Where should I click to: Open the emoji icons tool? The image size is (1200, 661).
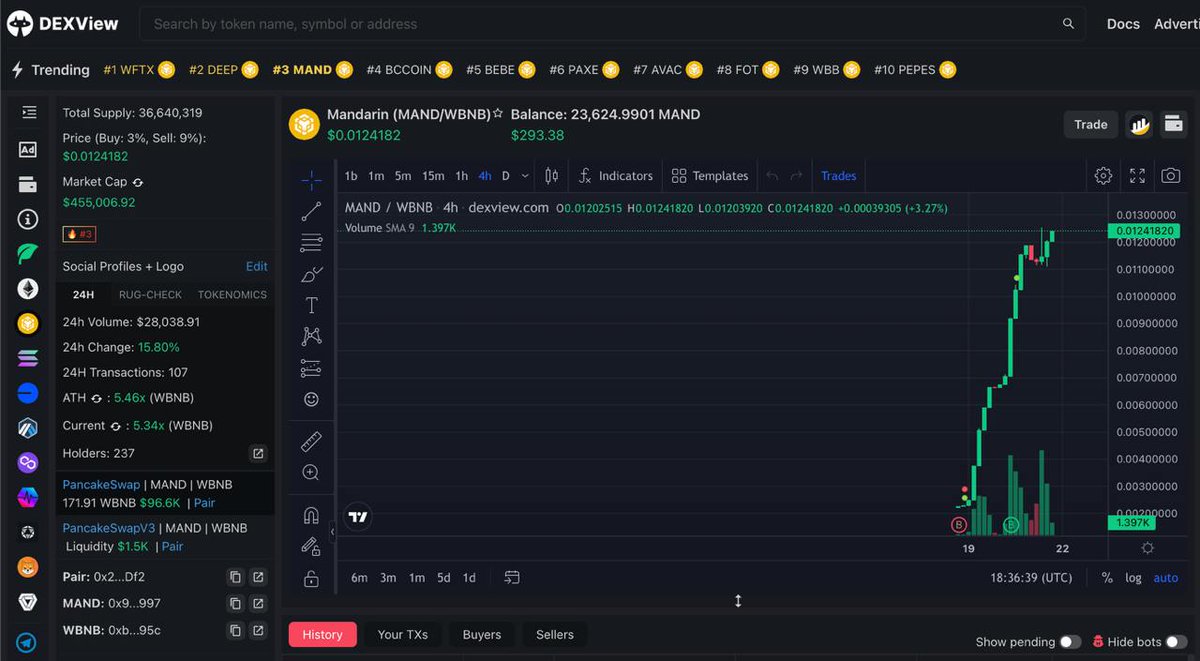(x=311, y=399)
